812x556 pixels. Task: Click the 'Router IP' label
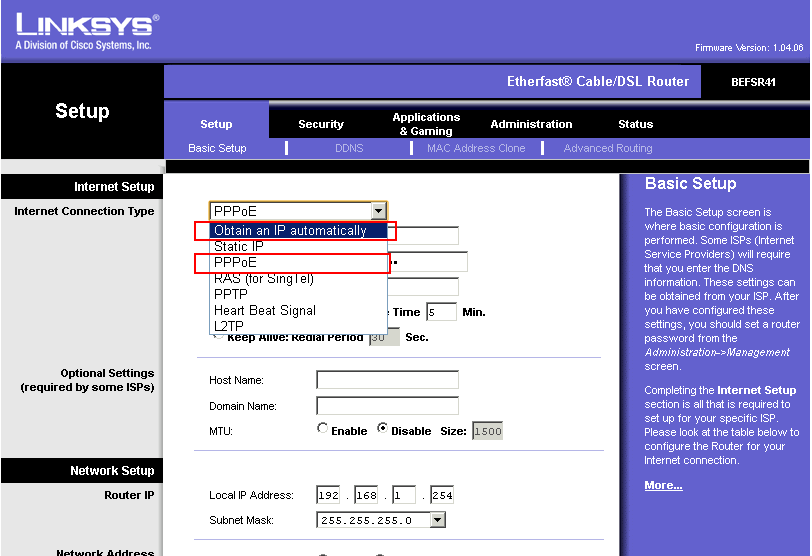[129, 495]
